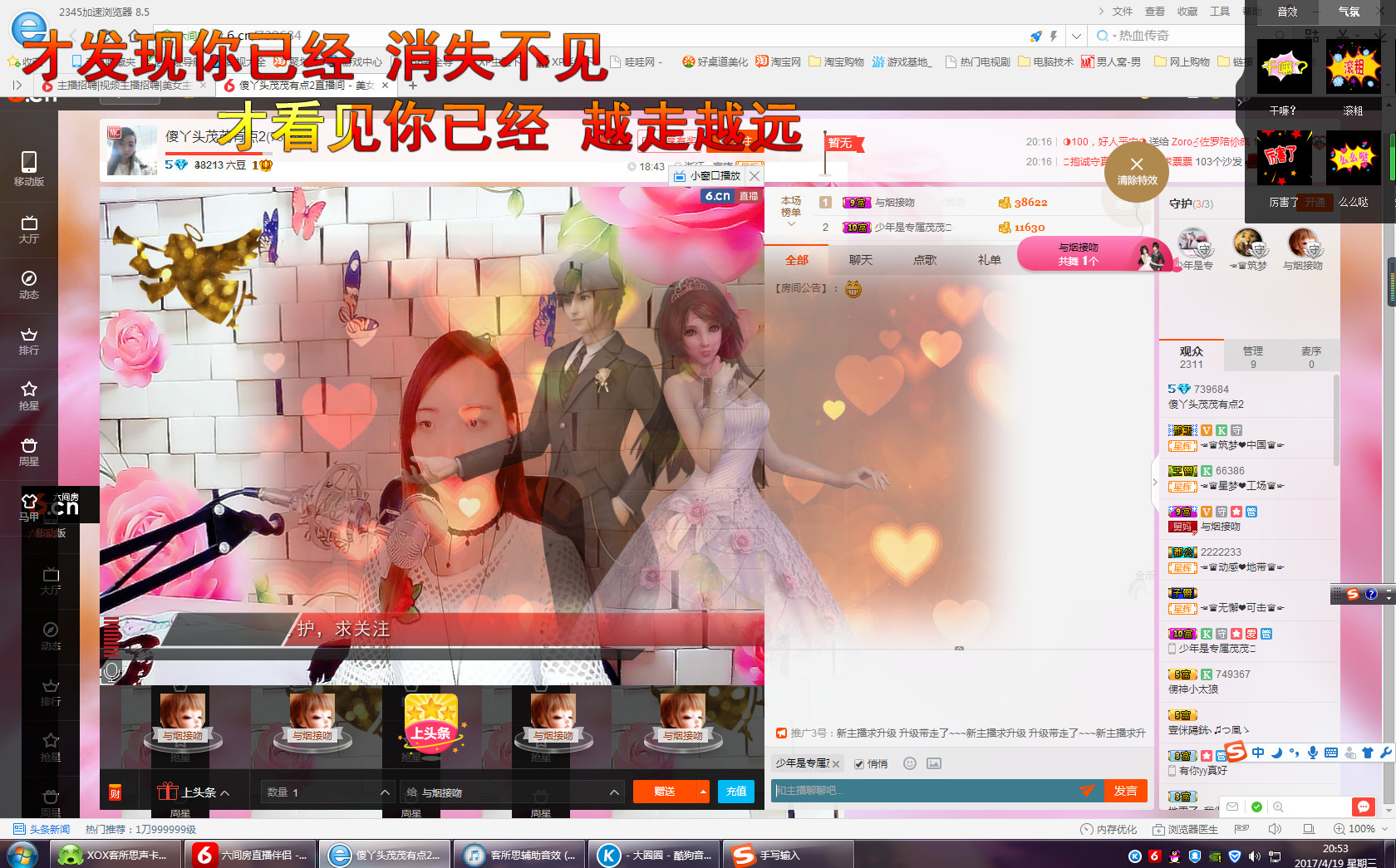Toggle the 开通 switch beside 厉害了
The height and width of the screenshot is (868, 1396).
pos(1316,203)
